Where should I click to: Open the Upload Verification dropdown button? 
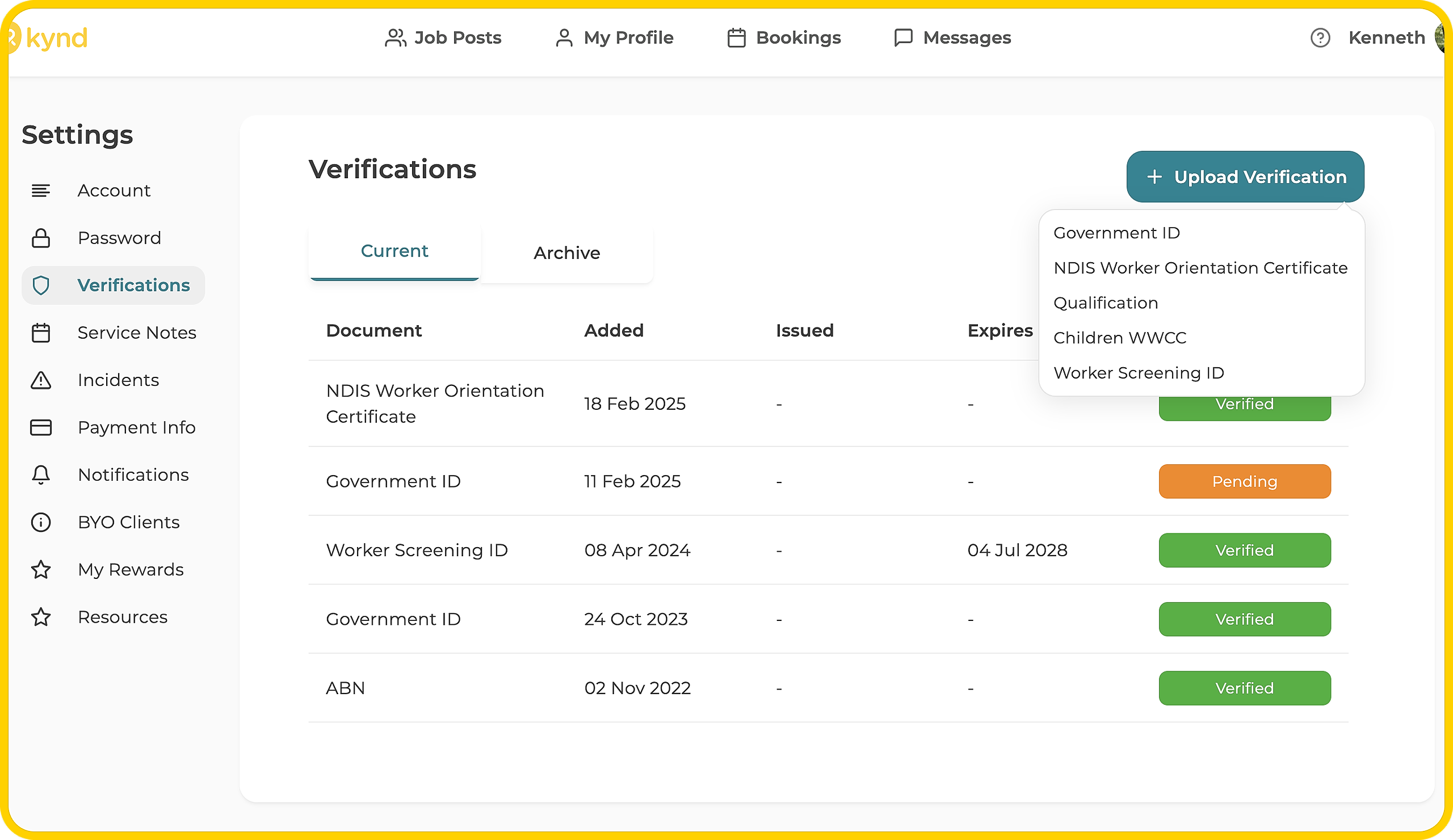coord(1245,177)
